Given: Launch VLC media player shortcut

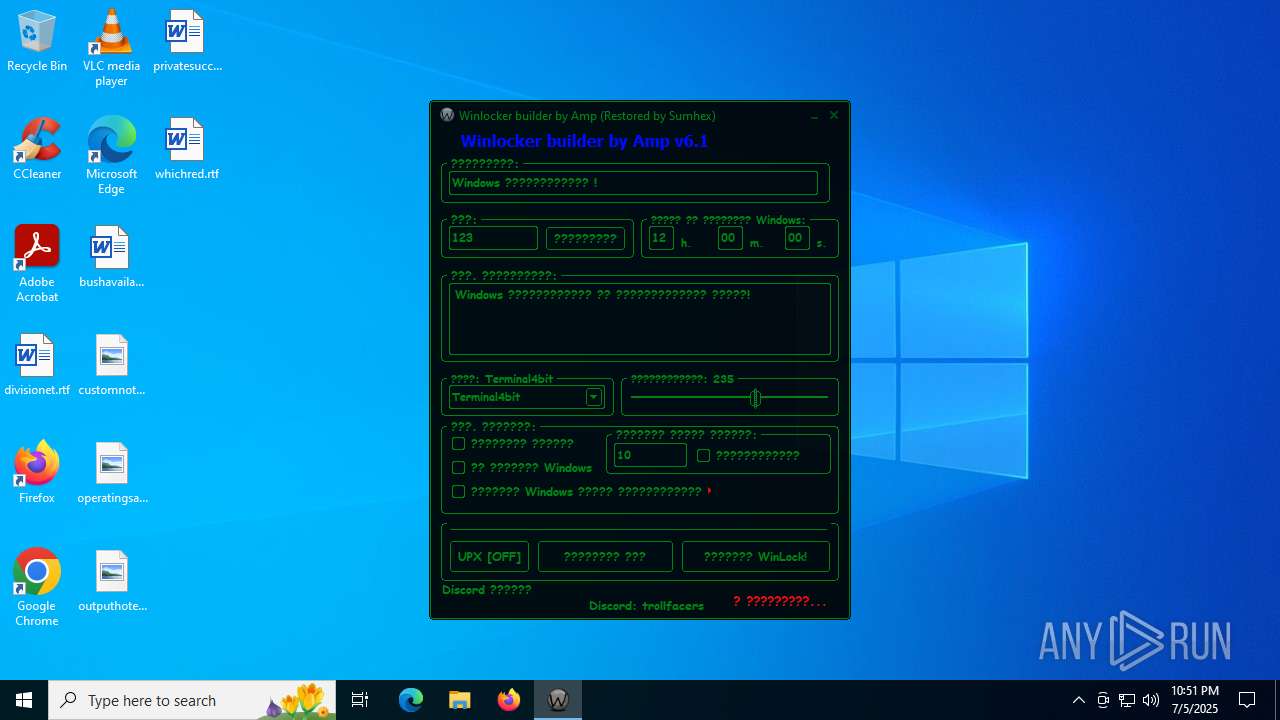Looking at the screenshot, I should tap(111, 48).
